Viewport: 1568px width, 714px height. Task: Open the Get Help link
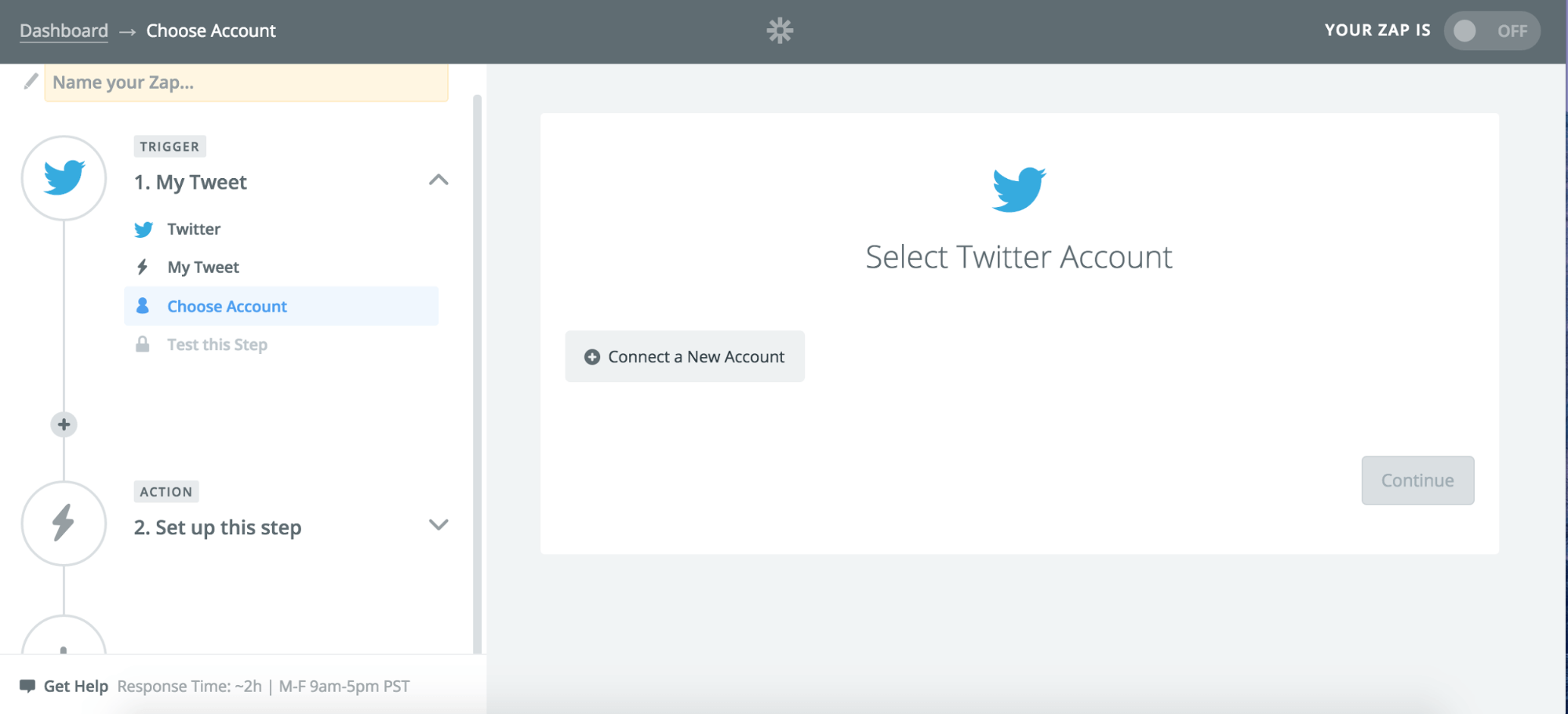[75, 686]
